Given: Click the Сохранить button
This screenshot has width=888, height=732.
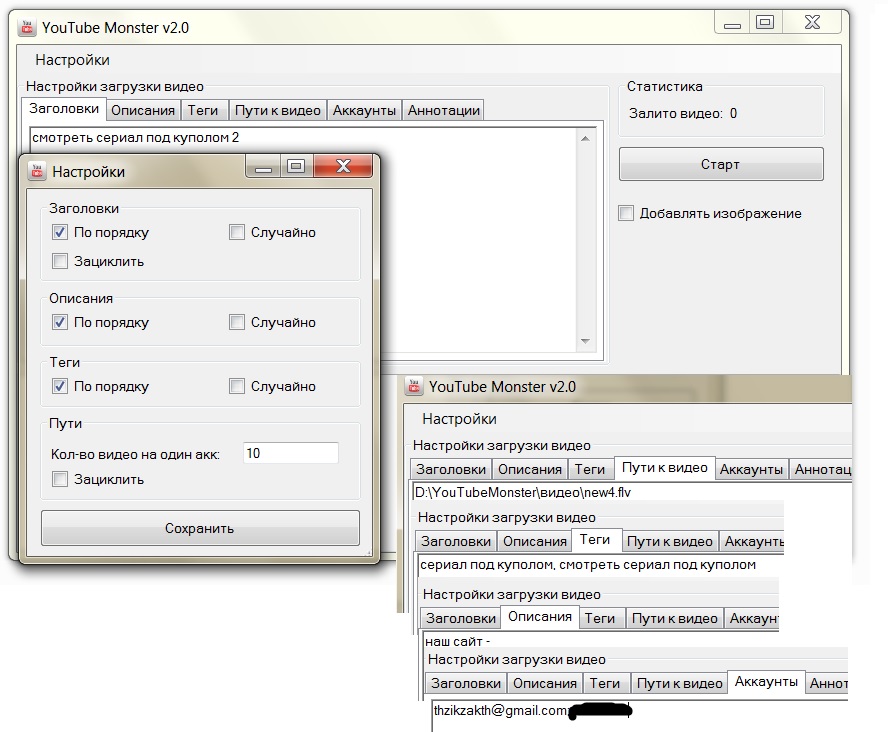Looking at the screenshot, I should tap(200, 528).
